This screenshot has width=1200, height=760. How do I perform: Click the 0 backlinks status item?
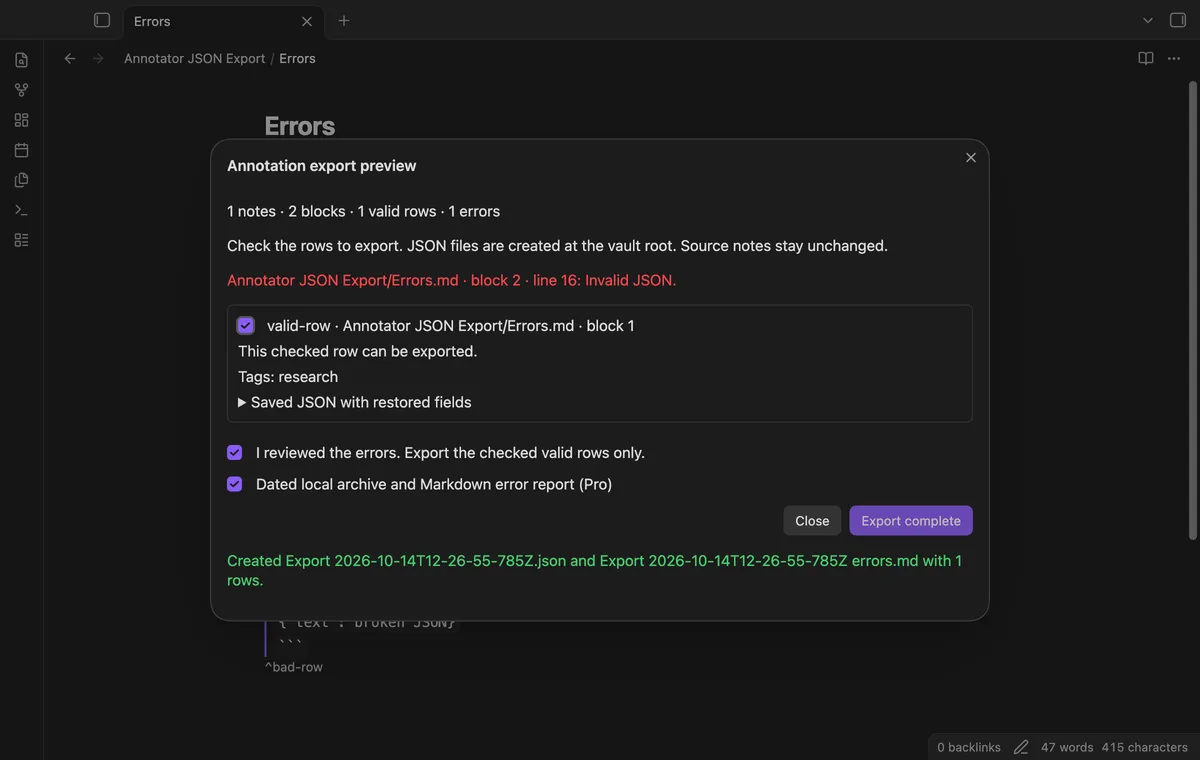[969, 747]
